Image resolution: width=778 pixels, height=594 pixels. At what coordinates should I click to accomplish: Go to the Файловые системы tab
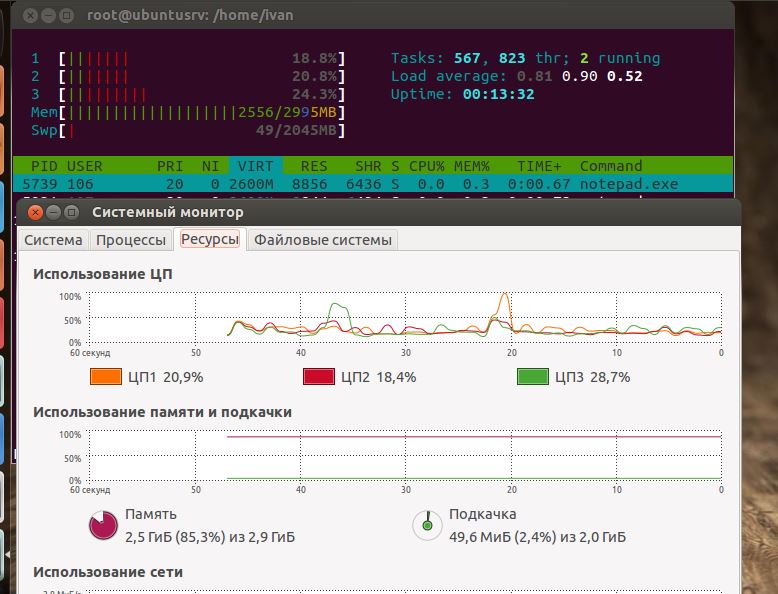tap(322, 240)
